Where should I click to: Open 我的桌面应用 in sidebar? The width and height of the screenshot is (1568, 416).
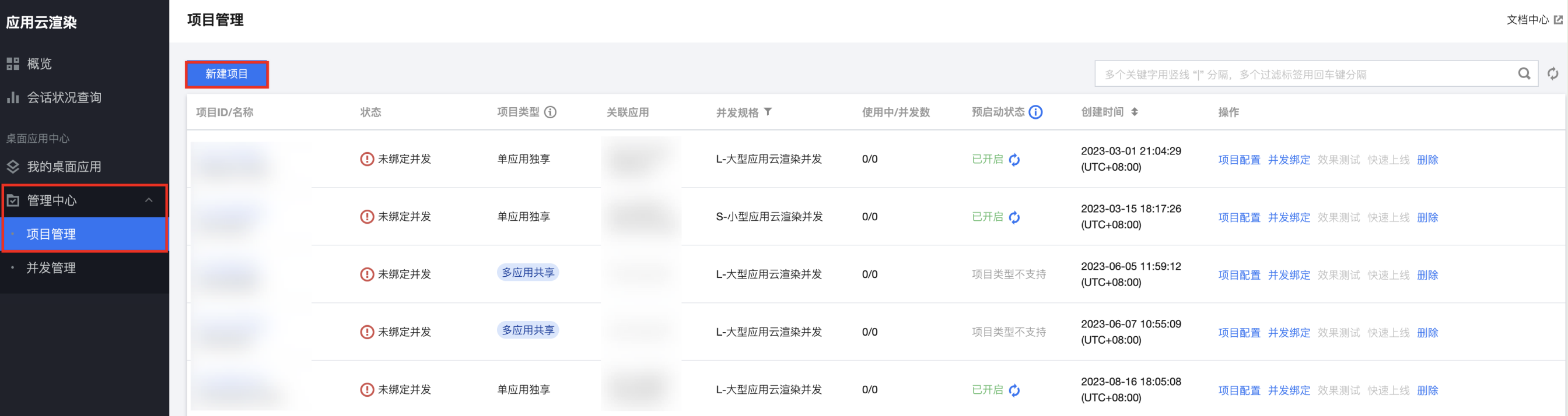point(64,167)
